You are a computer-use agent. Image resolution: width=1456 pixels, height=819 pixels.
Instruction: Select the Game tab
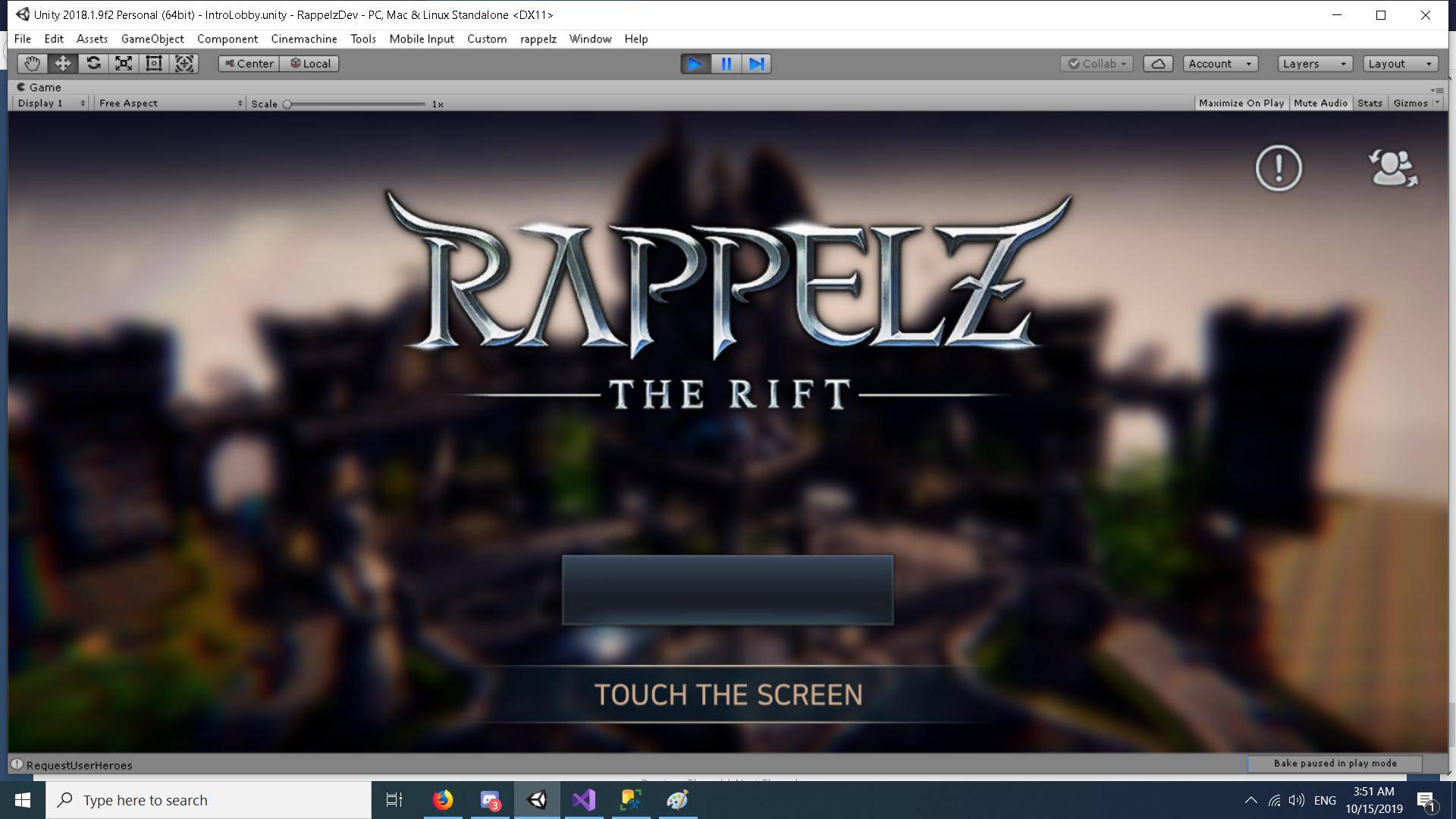(39, 87)
